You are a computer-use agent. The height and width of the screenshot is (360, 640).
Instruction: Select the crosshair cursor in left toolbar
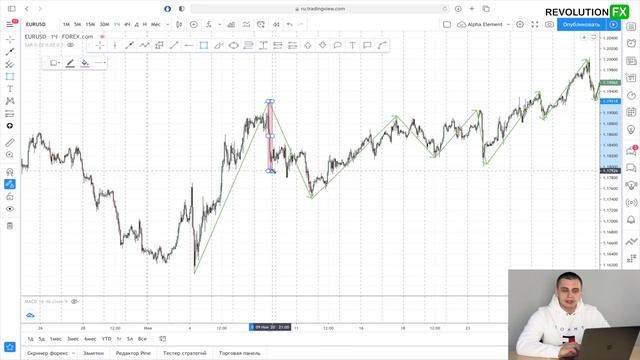coord(10,39)
